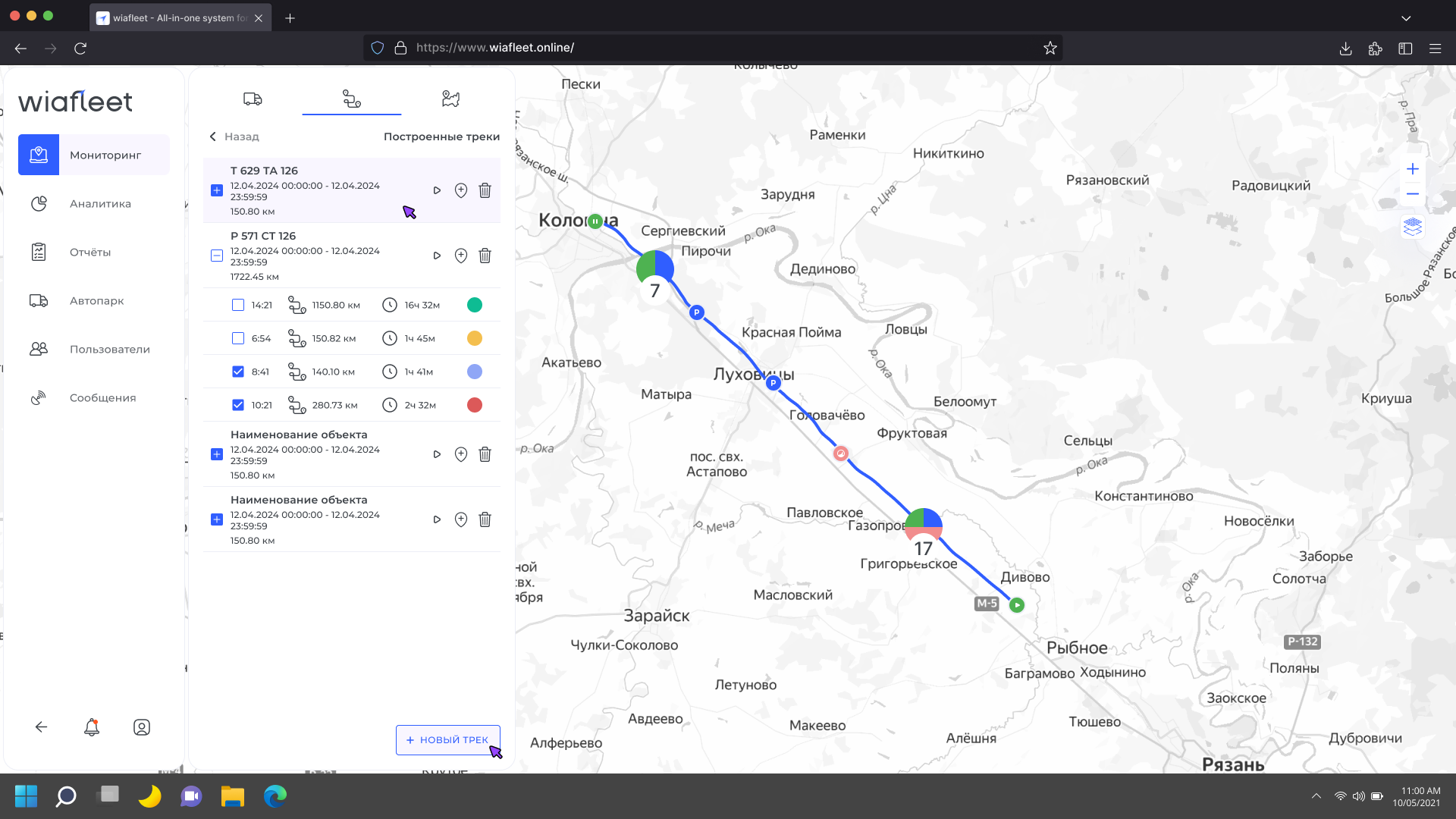
Task: Collapse the P 571 CT 126 trip list
Action: click(217, 256)
